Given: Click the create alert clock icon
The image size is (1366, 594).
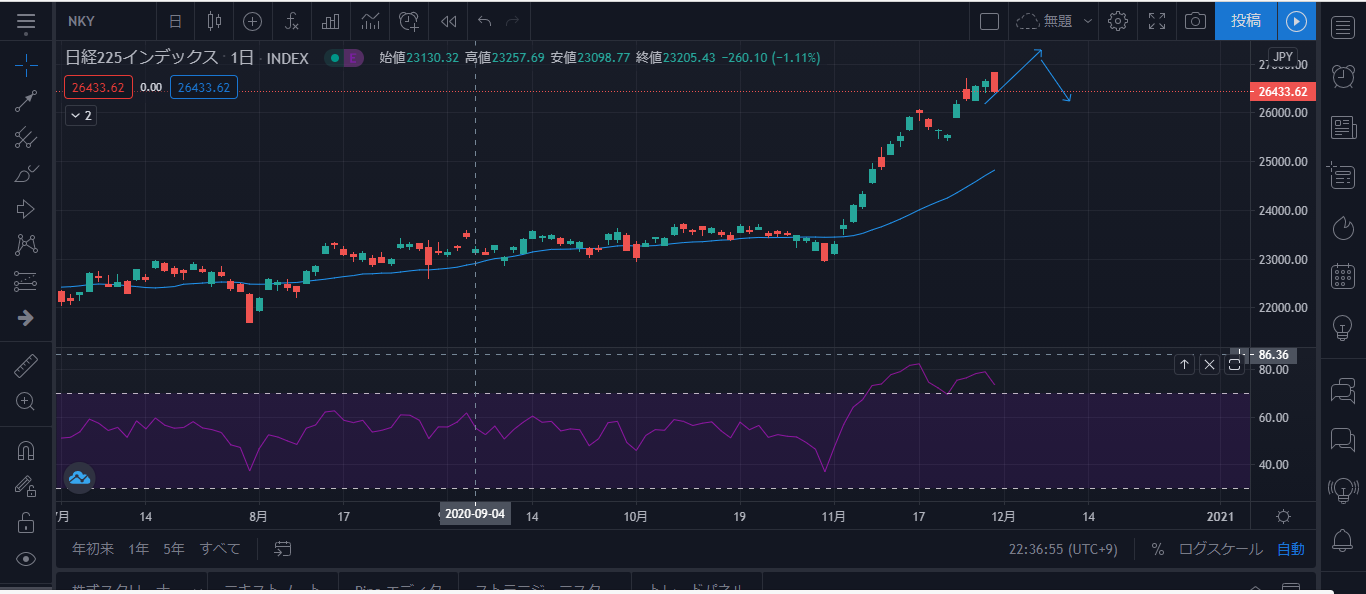Looking at the screenshot, I should (x=408, y=21).
